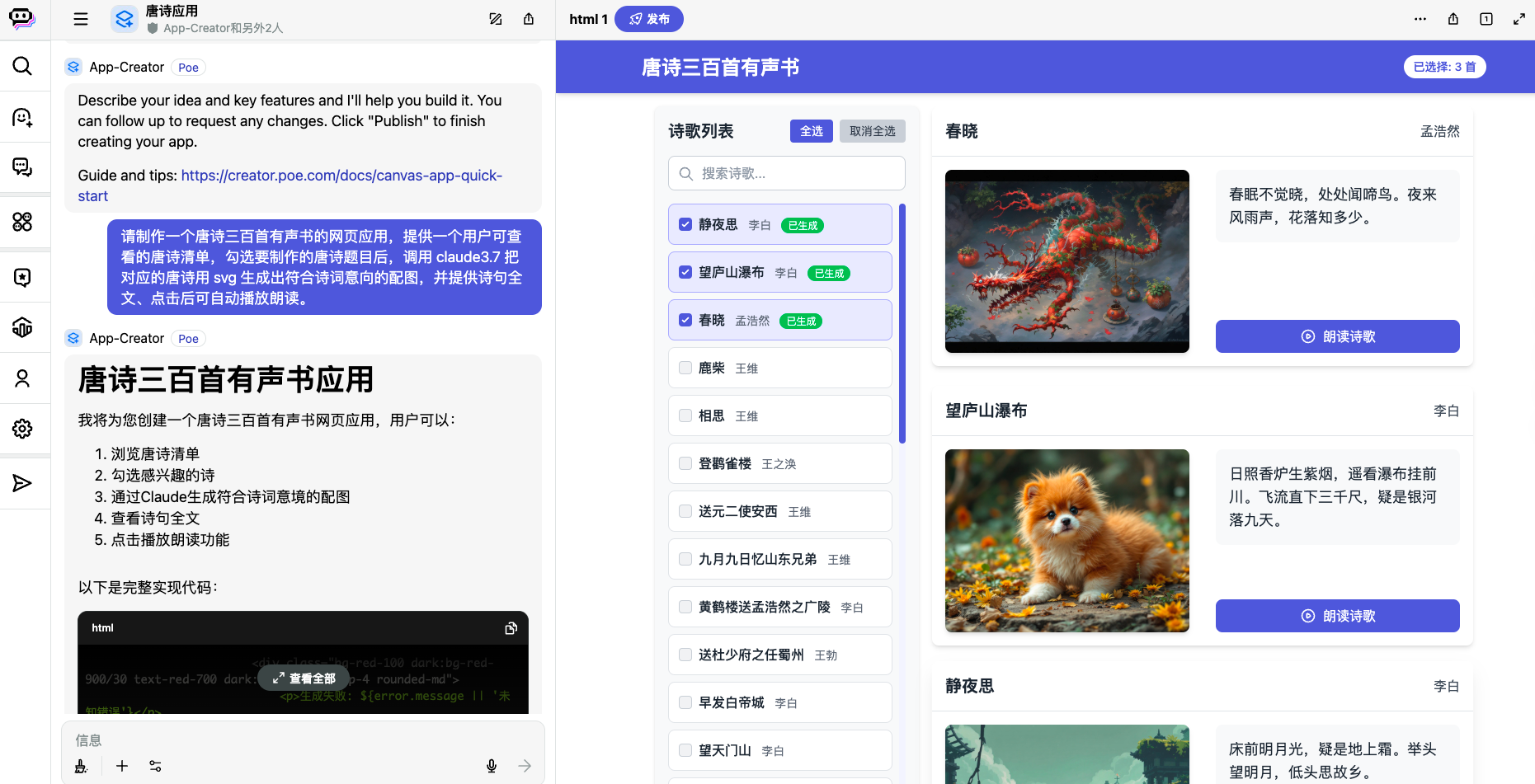The height and width of the screenshot is (784, 1535).
Task: Add an attachment with plus icon
Action: (x=122, y=766)
